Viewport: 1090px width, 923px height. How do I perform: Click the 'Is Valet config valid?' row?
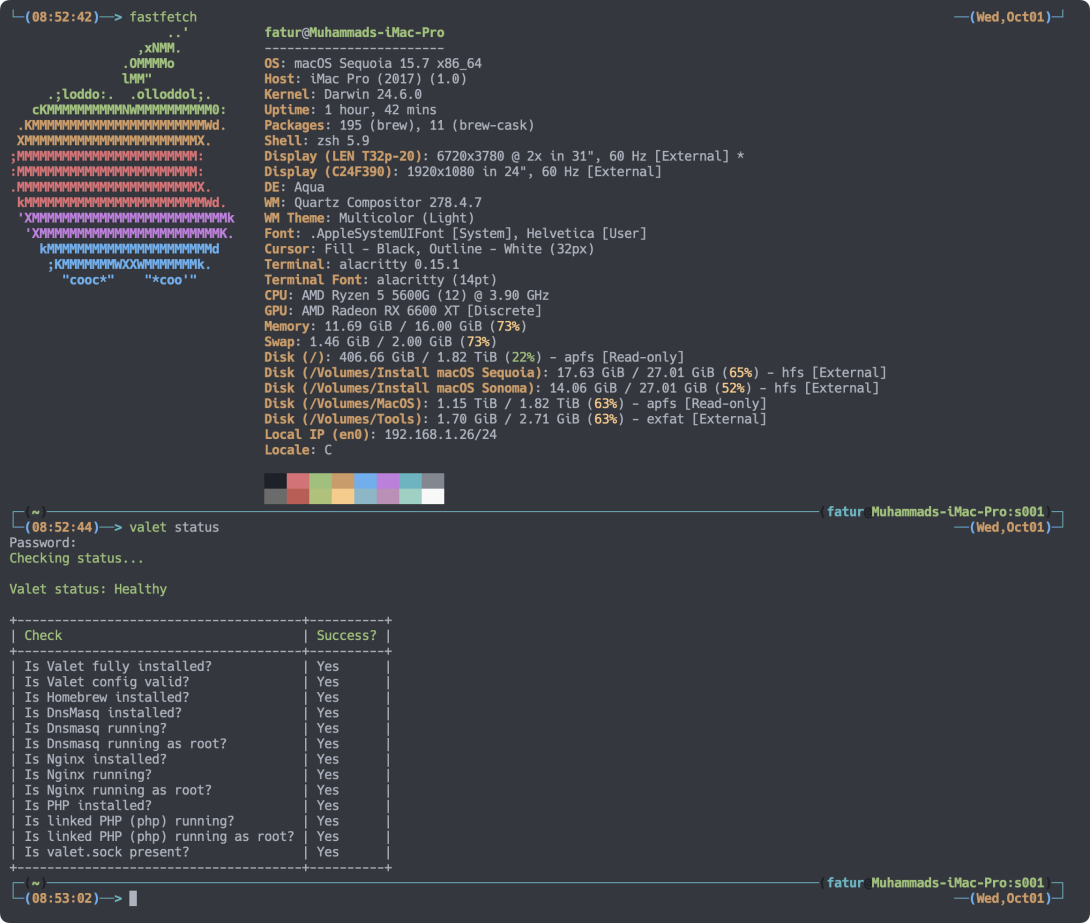(x=200, y=682)
